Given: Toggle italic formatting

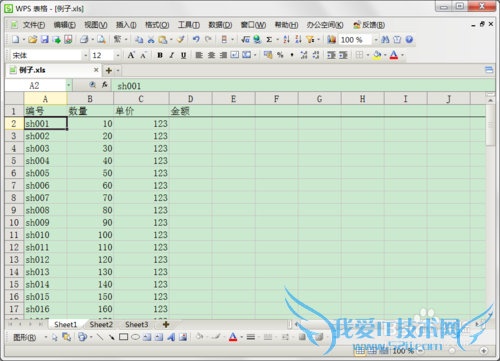Looking at the screenshot, I should click(x=172, y=55).
